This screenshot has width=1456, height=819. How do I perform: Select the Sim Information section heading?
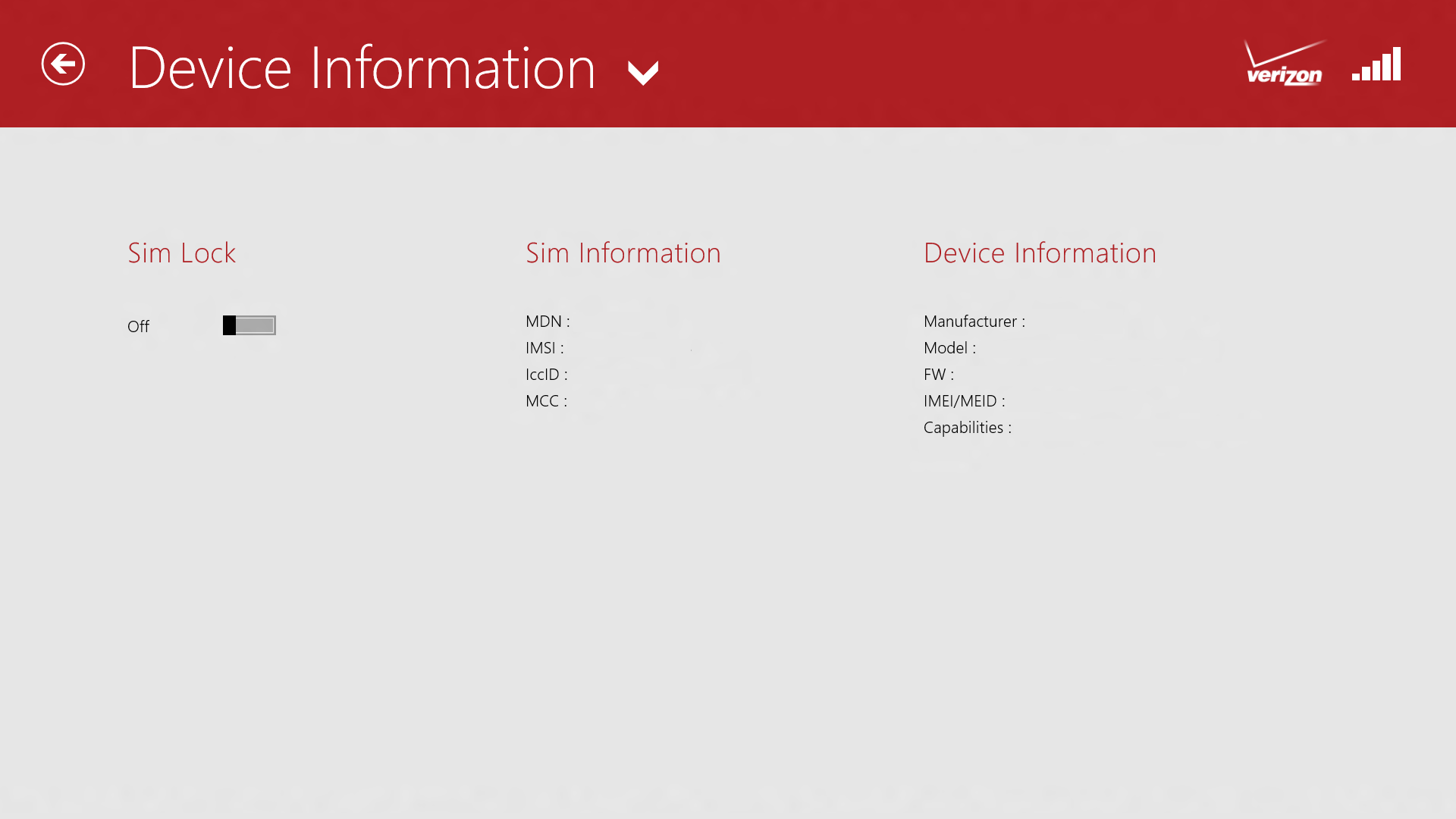(x=623, y=253)
